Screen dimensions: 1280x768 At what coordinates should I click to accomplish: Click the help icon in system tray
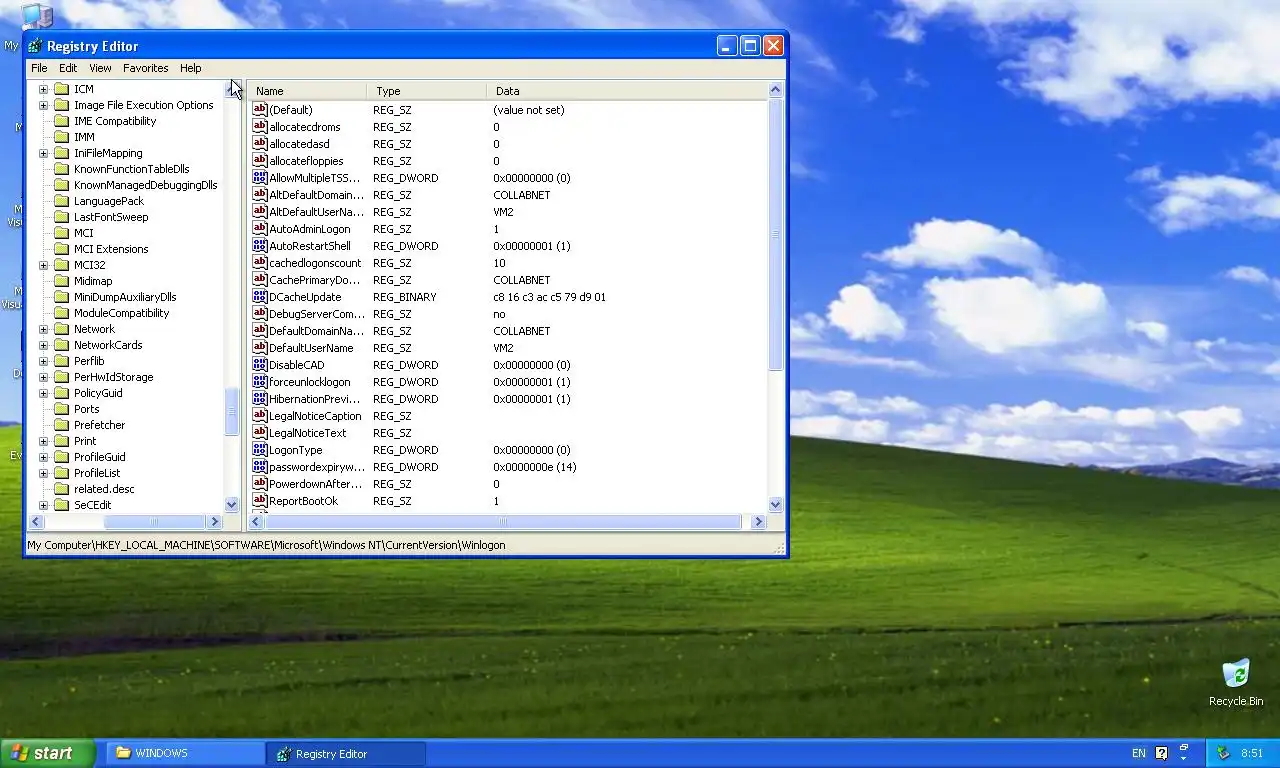(x=1161, y=753)
